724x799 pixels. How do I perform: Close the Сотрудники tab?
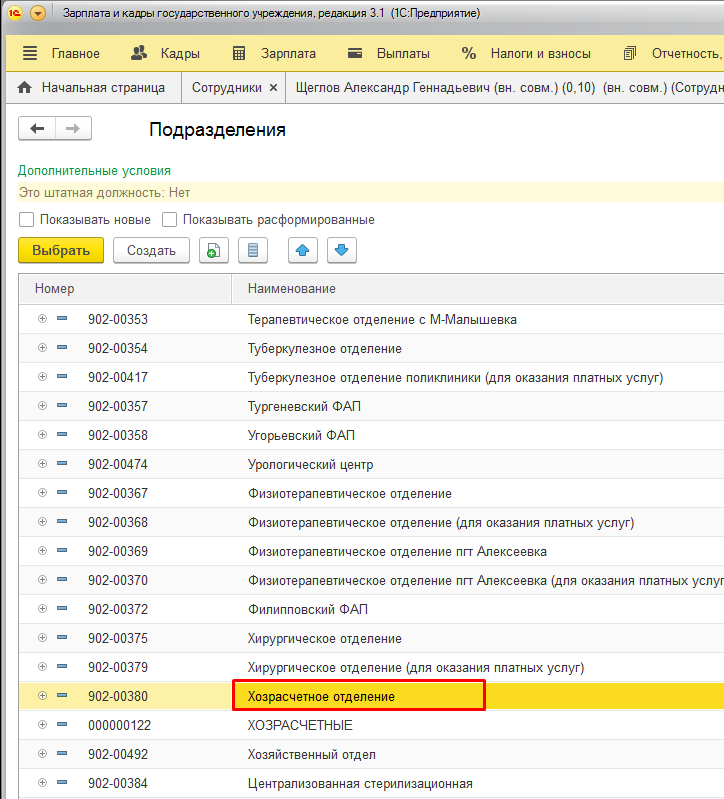coord(273,87)
